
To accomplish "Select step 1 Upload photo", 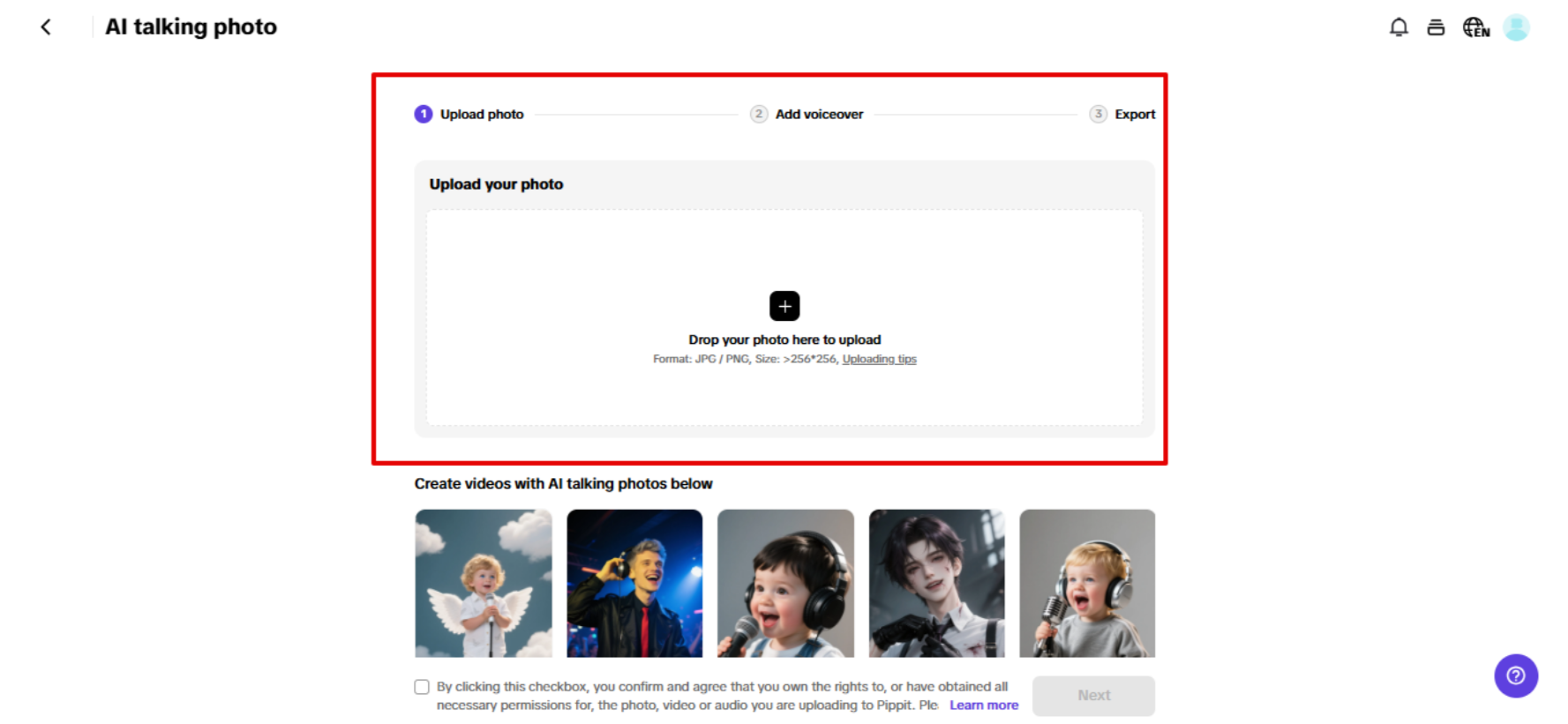I will pos(469,114).
